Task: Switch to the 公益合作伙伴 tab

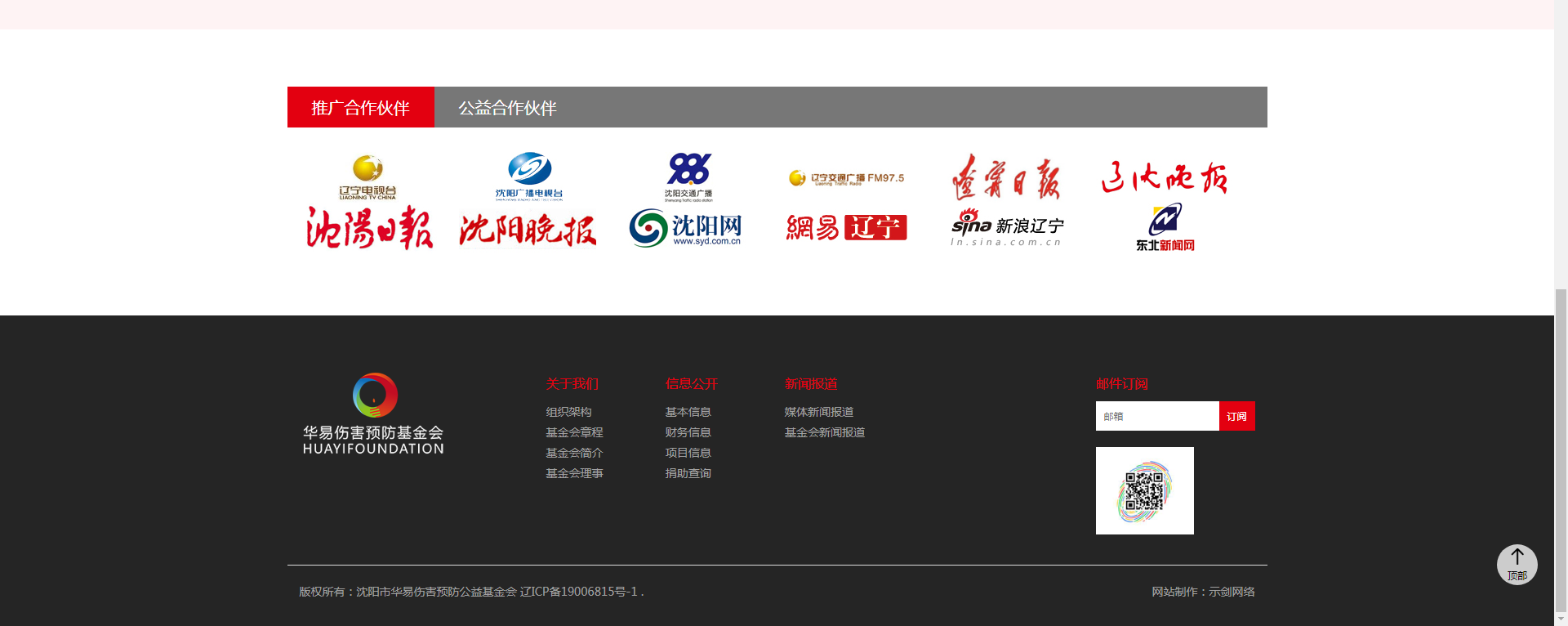Action: 507,107
